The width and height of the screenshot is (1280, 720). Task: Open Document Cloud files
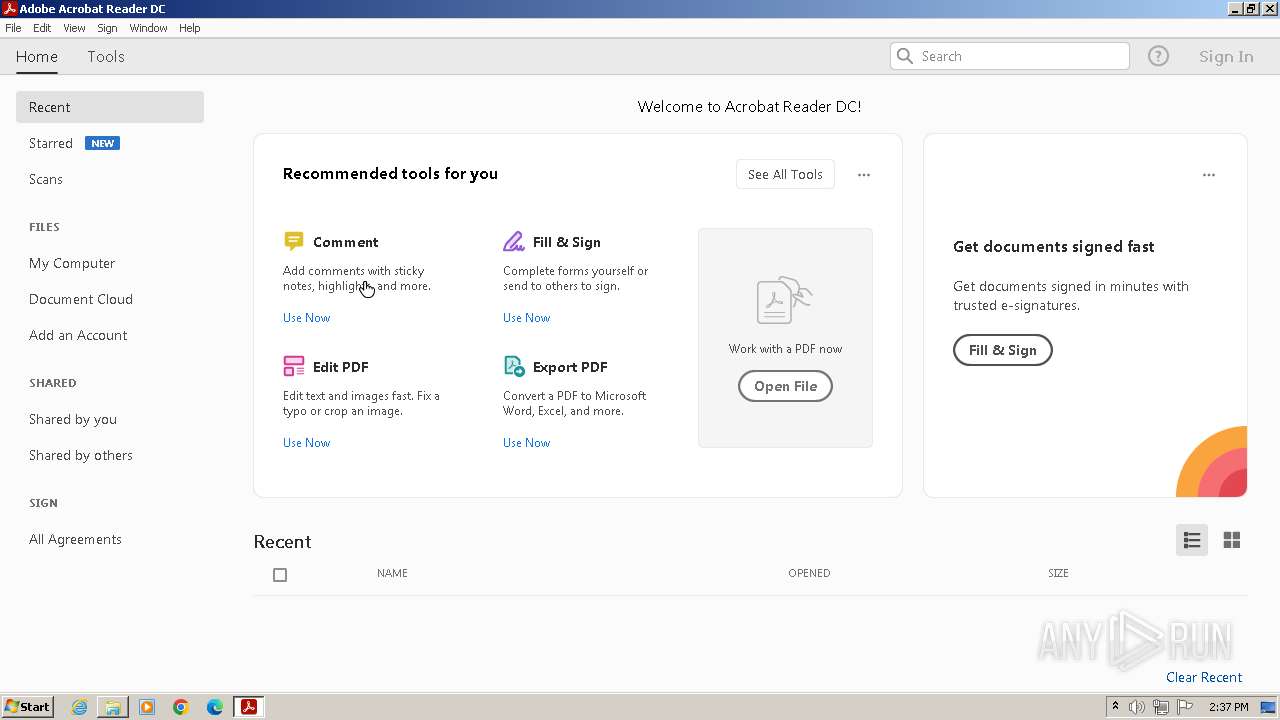tap(81, 299)
